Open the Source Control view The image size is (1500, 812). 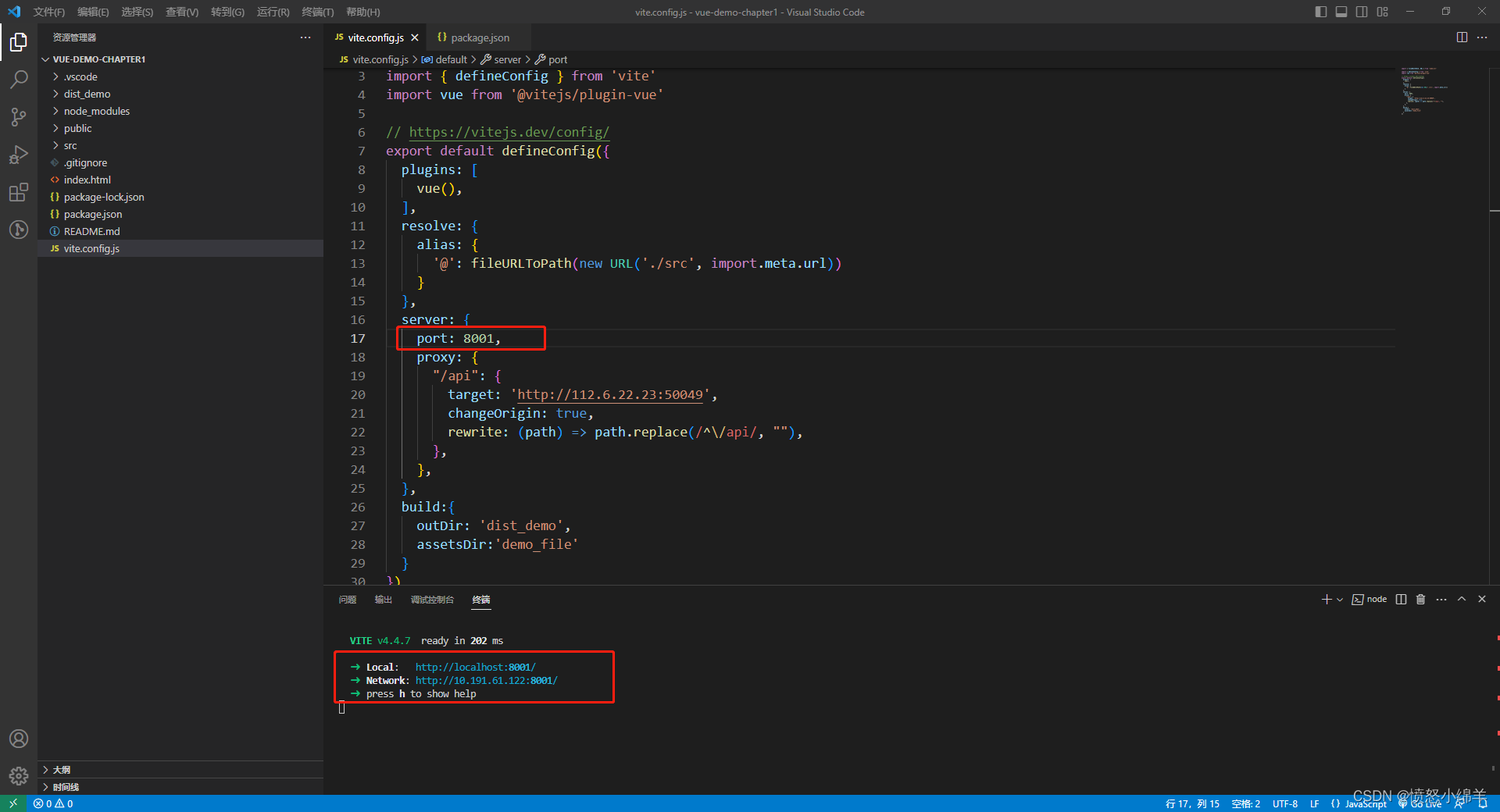point(19,117)
